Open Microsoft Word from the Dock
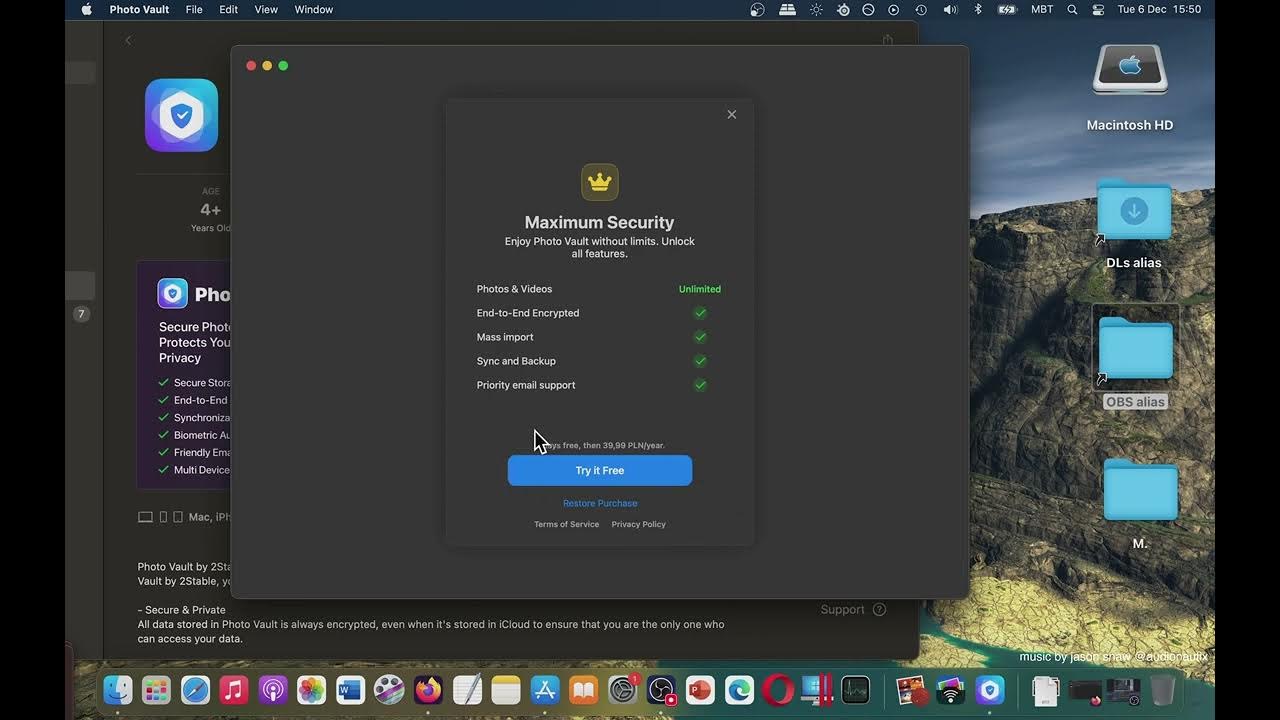 (x=350, y=689)
